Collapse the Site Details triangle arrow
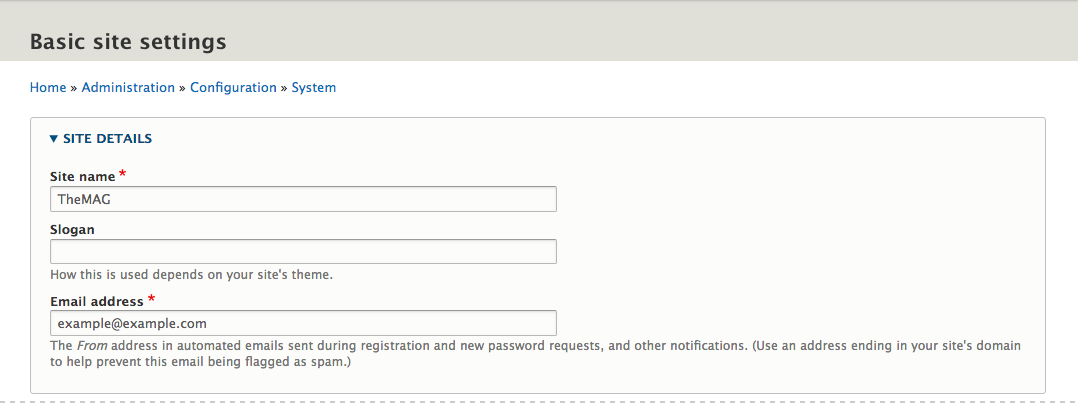The image size is (1078, 403). [54, 139]
